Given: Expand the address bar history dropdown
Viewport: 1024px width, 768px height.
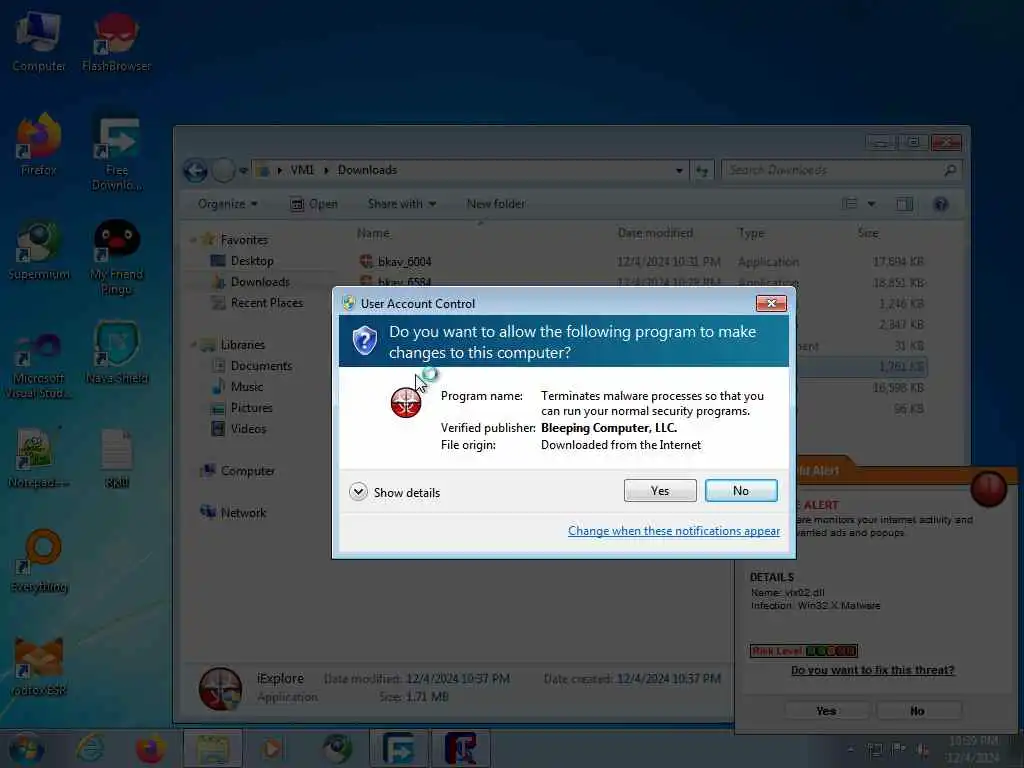Looking at the screenshot, I should [x=679, y=170].
